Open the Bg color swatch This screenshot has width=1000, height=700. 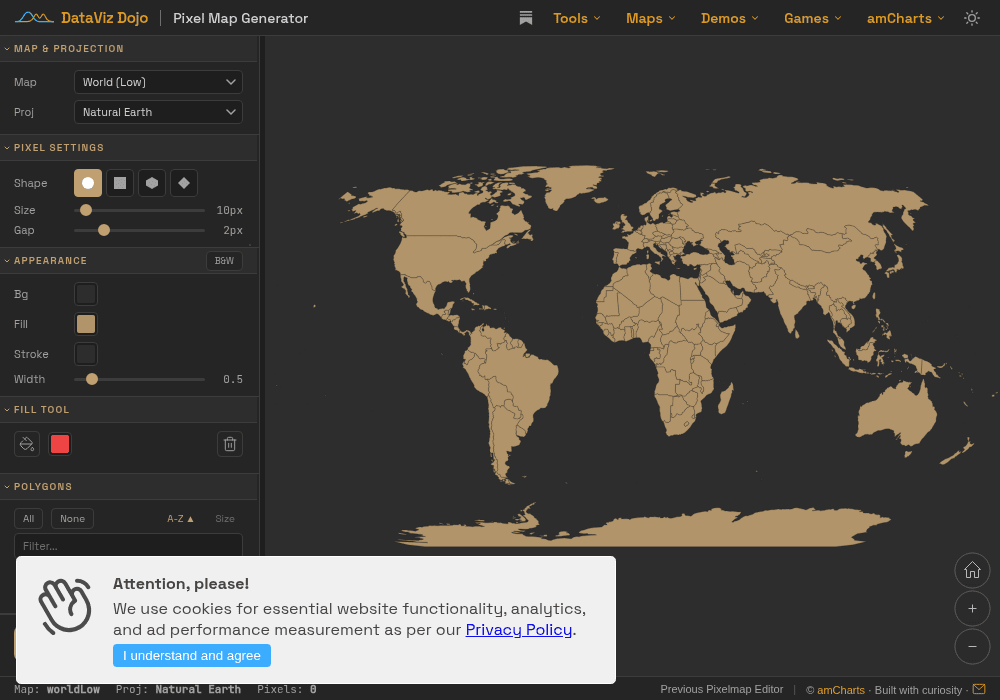(86, 294)
